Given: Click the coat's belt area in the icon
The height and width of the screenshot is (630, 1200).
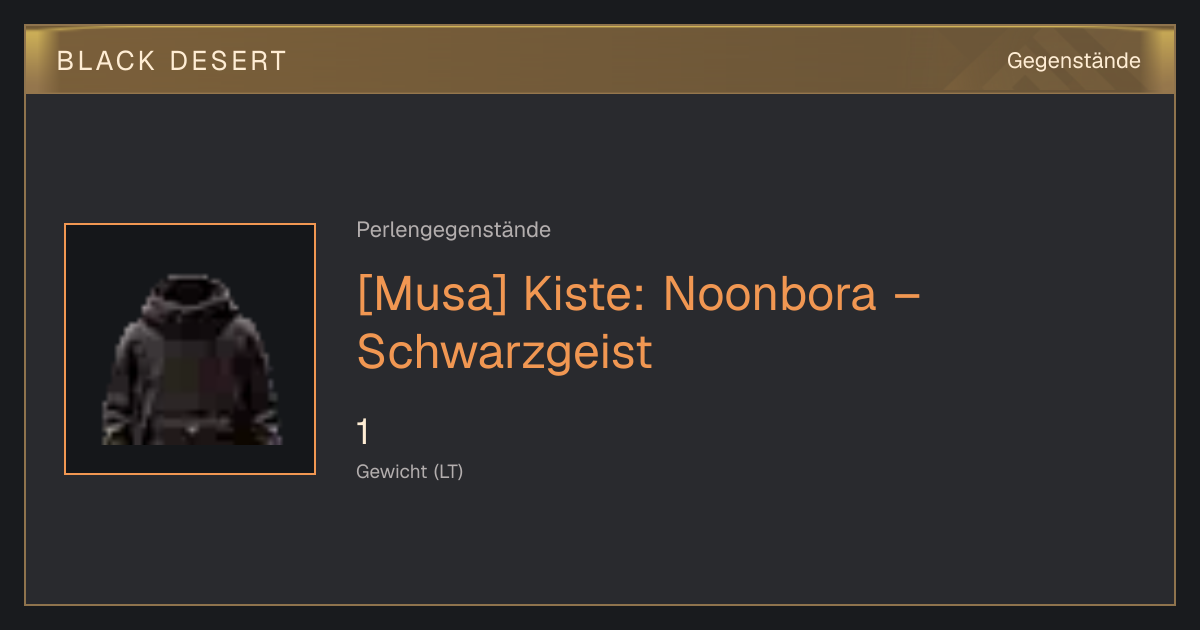Looking at the screenshot, I should point(190,428).
